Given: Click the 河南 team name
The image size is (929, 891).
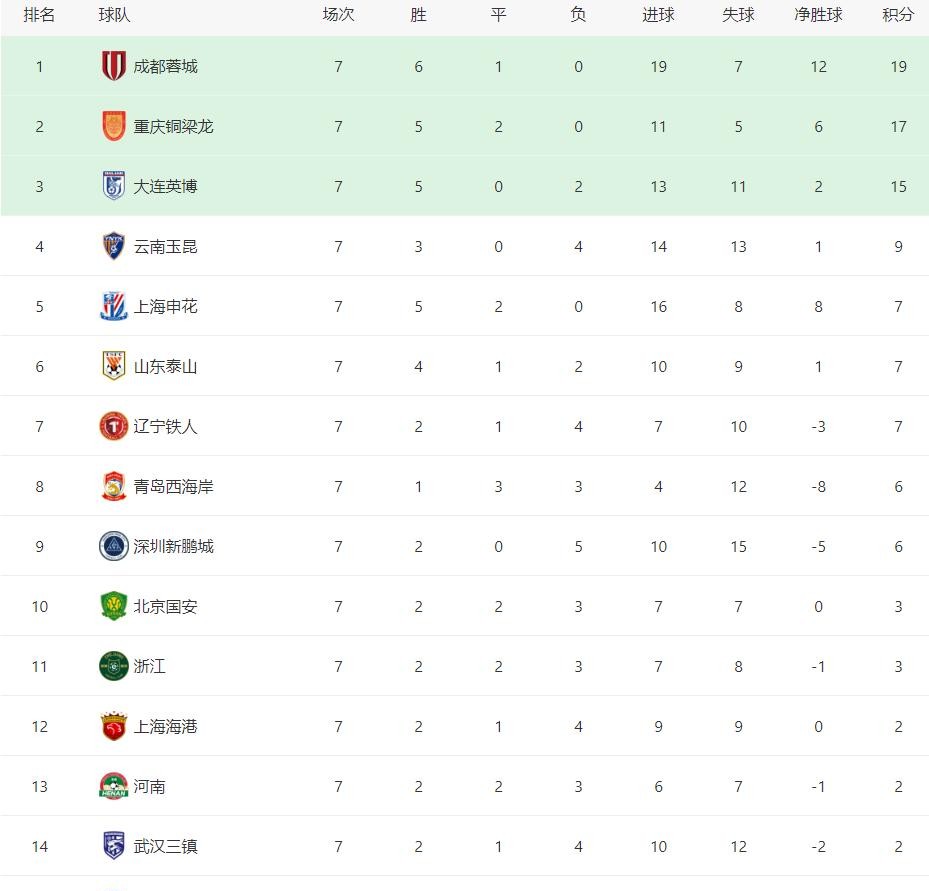Looking at the screenshot, I should click(x=150, y=786).
